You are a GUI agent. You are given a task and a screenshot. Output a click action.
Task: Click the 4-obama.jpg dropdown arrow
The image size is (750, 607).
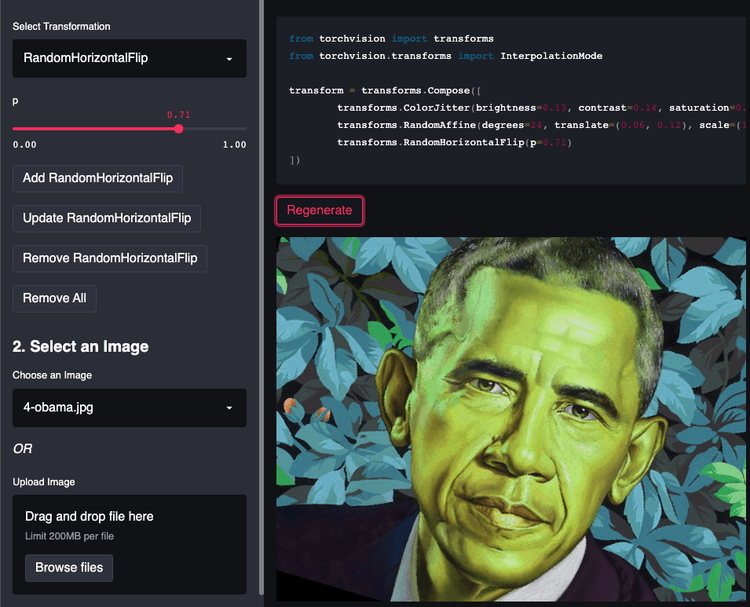tap(229, 408)
